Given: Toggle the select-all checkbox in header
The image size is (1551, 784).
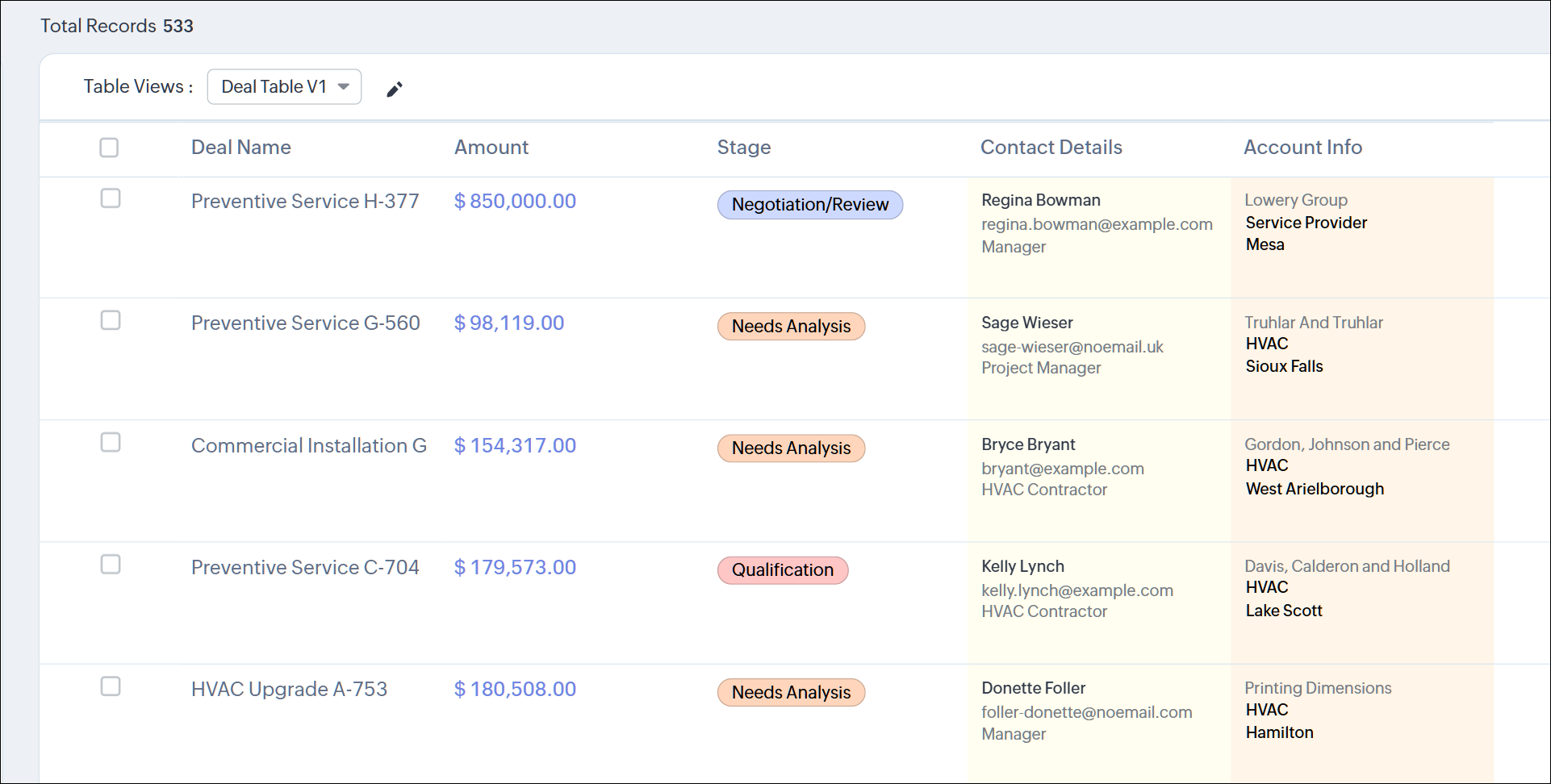Looking at the screenshot, I should 109,148.
